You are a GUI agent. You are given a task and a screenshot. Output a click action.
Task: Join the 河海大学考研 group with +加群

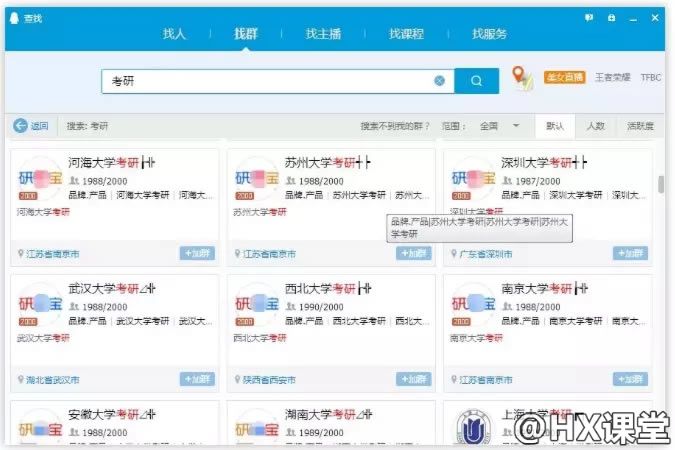click(197, 253)
